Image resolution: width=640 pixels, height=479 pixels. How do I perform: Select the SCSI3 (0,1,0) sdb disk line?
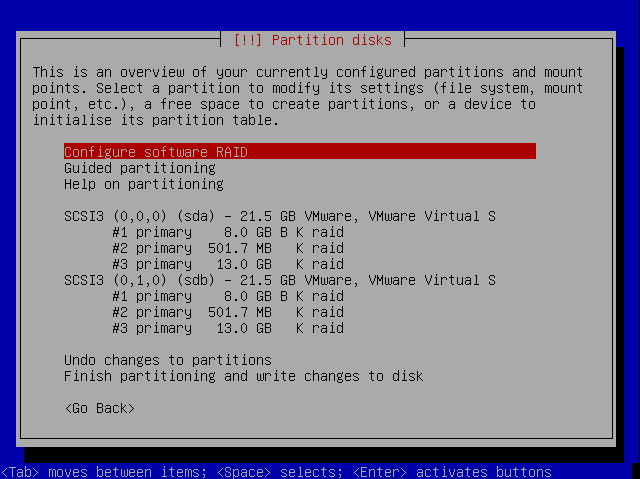coord(280,280)
